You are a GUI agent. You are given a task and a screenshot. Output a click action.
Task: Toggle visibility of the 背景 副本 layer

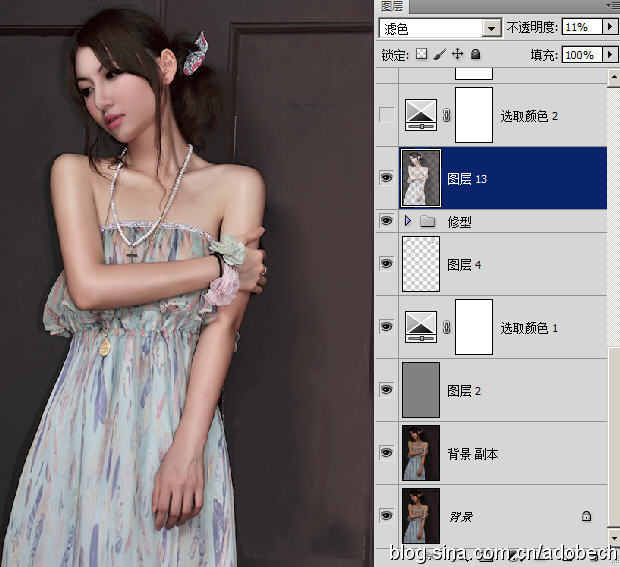tap(386, 453)
